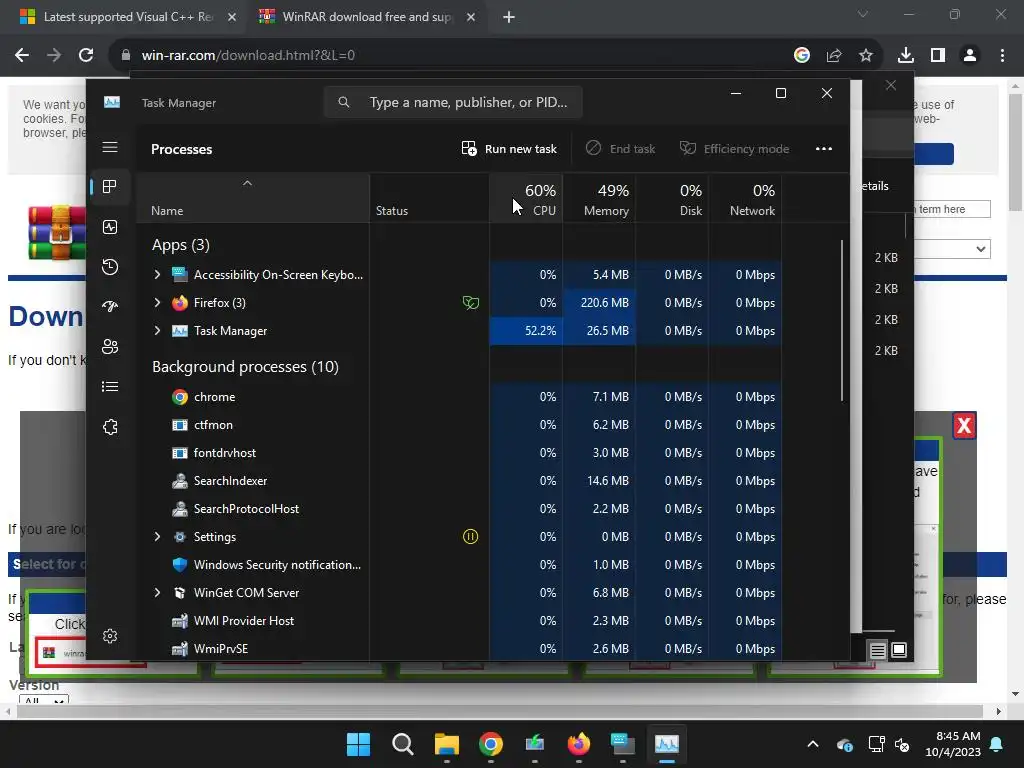Open a new Chrome tab

click(x=509, y=17)
